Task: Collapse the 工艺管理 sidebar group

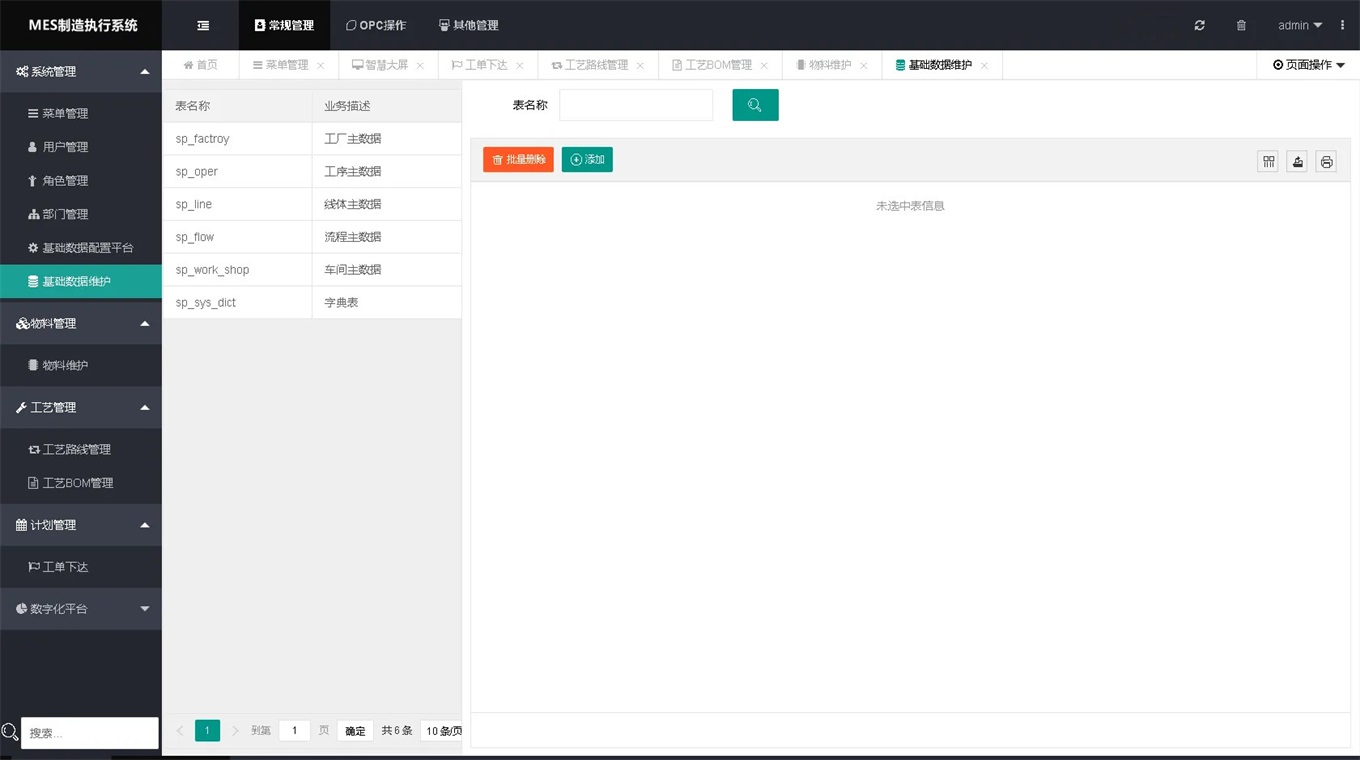Action: click(81, 407)
